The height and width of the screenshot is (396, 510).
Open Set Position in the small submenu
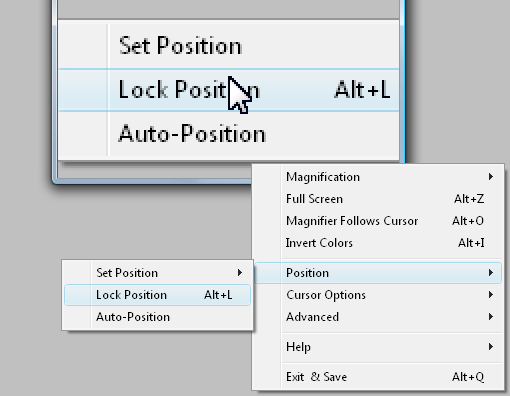(x=157, y=273)
